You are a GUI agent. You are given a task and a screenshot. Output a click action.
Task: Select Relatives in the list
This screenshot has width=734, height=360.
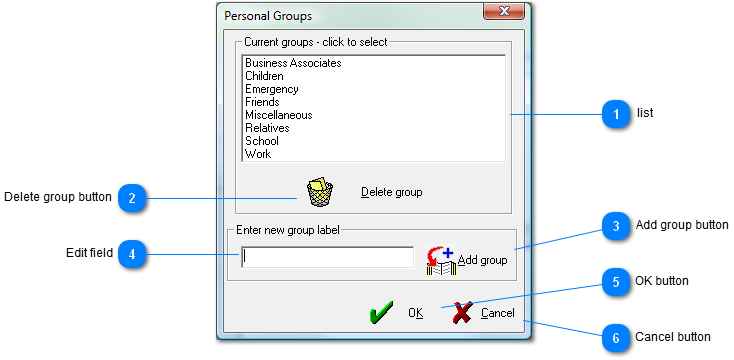[x=267, y=128]
